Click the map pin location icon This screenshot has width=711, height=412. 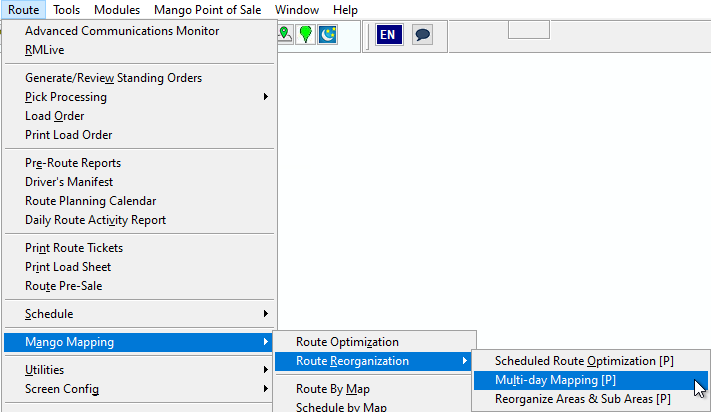click(x=285, y=34)
